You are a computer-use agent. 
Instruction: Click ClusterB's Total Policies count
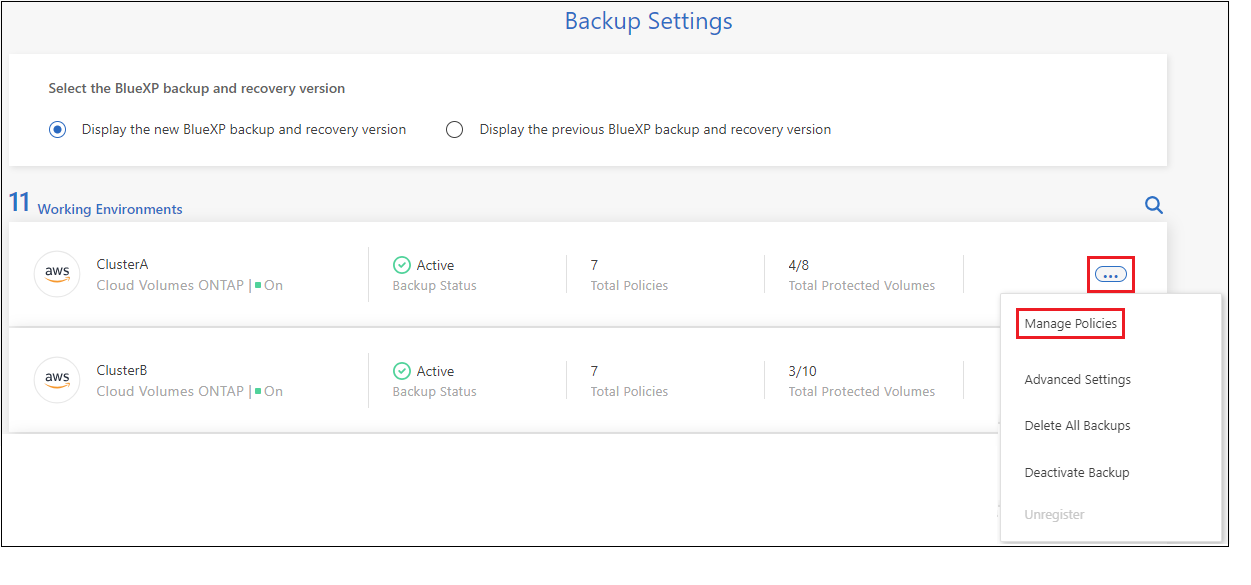[x=594, y=371]
